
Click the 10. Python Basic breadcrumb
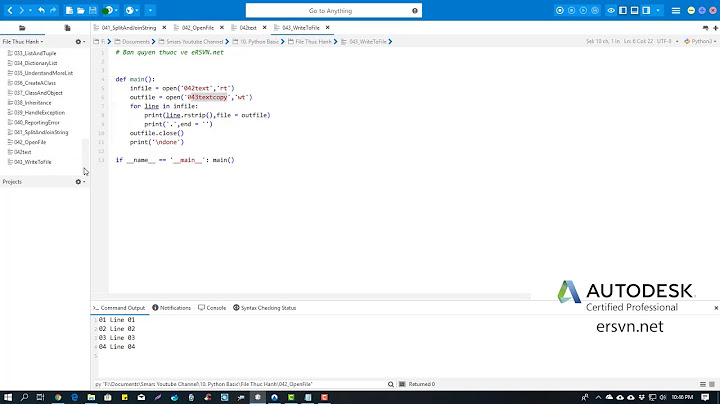click(259, 41)
